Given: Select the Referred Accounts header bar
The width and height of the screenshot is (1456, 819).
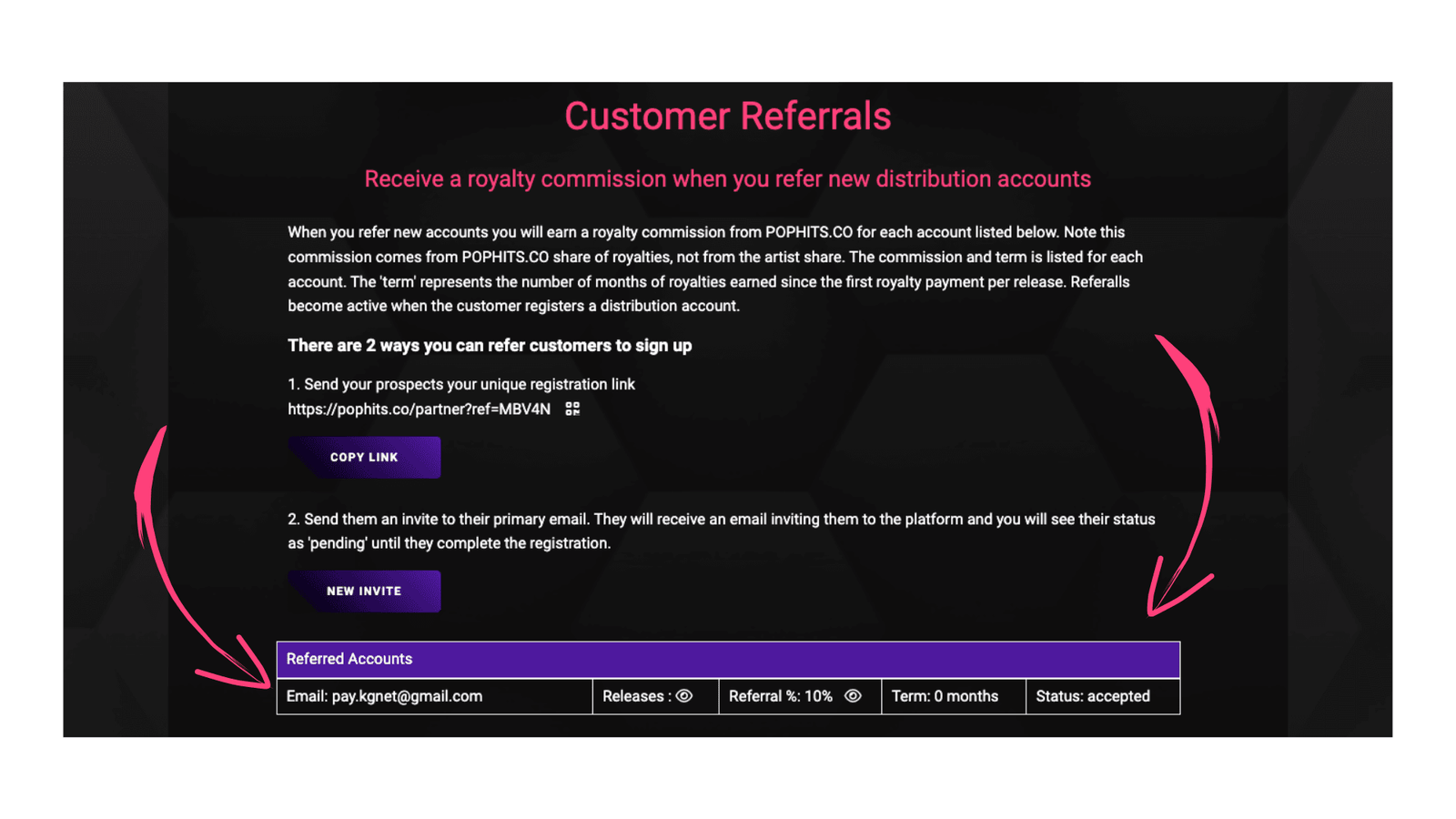Looking at the screenshot, I should [728, 660].
